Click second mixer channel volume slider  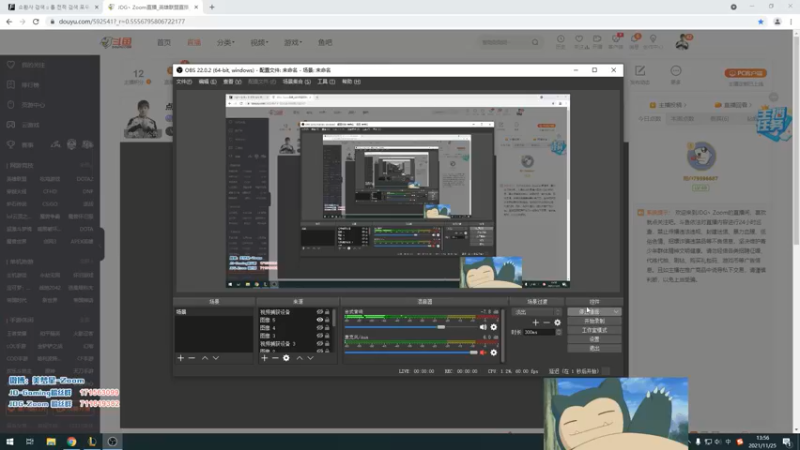tap(411, 353)
